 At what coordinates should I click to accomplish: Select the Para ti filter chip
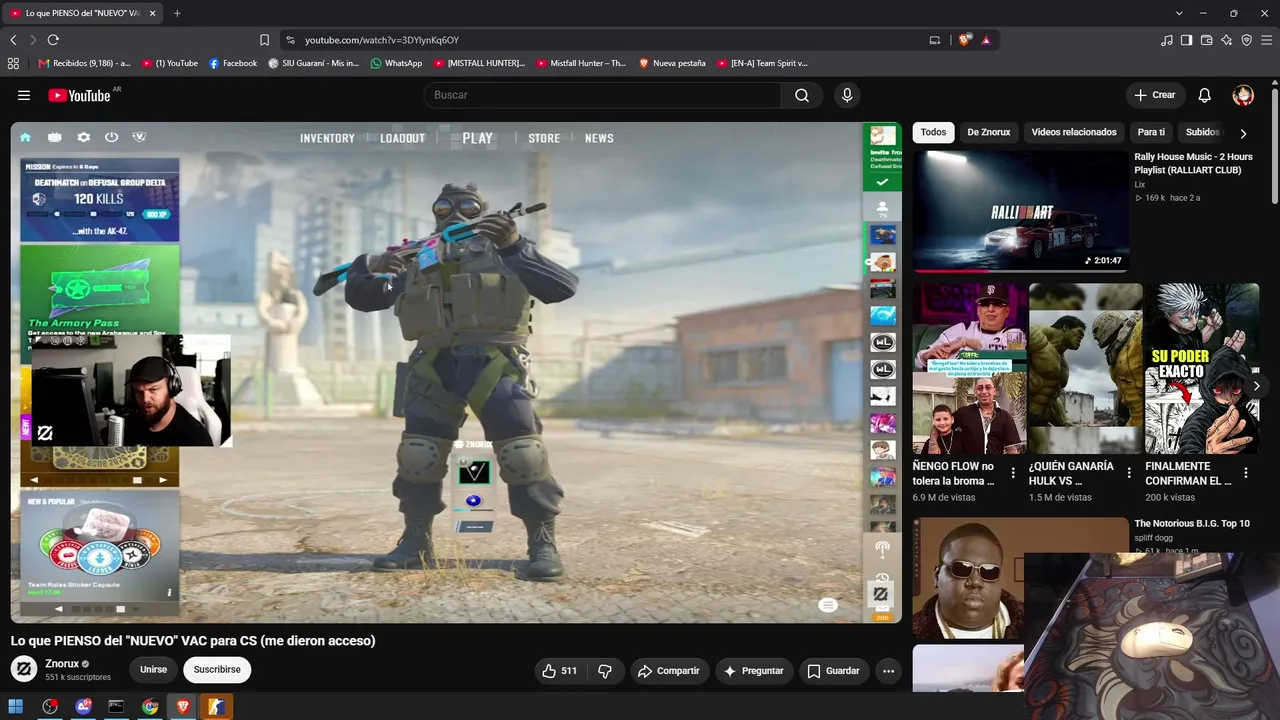coord(1151,132)
